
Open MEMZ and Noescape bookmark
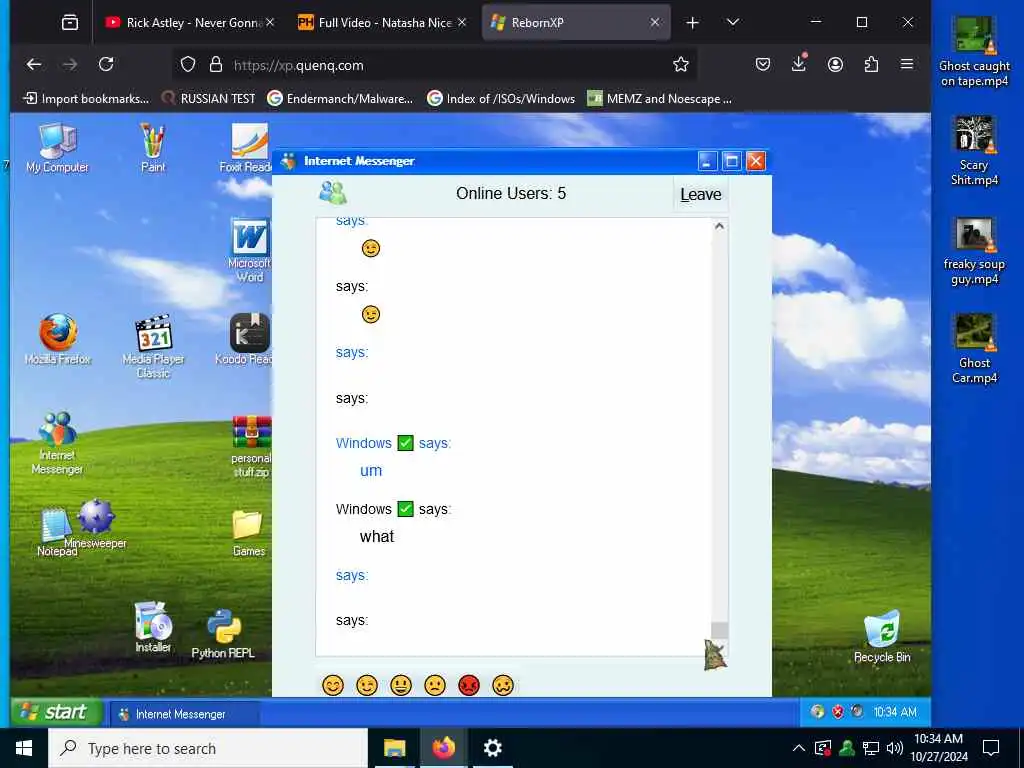click(660, 99)
